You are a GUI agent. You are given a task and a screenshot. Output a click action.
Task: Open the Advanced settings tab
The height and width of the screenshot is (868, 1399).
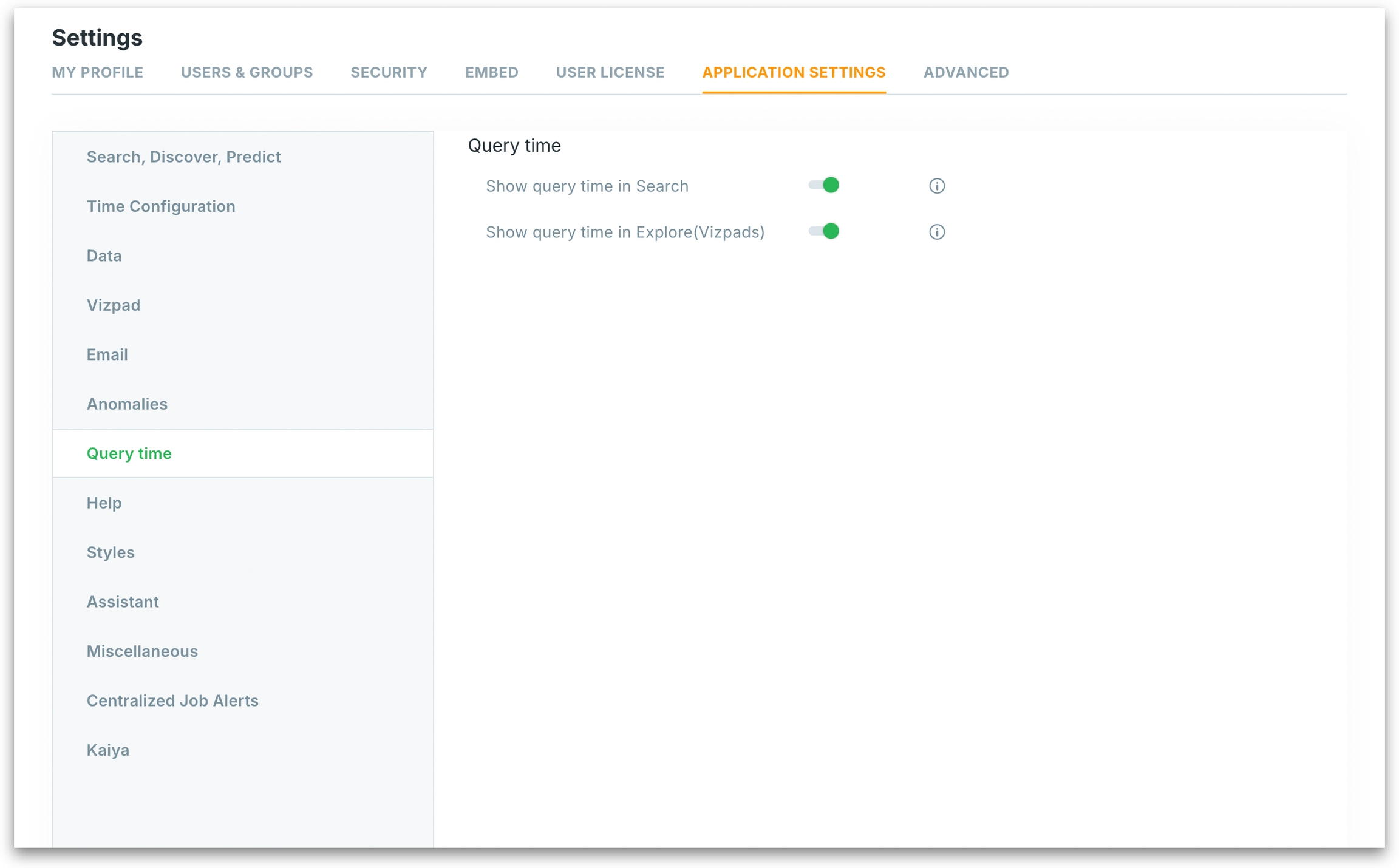(x=965, y=72)
